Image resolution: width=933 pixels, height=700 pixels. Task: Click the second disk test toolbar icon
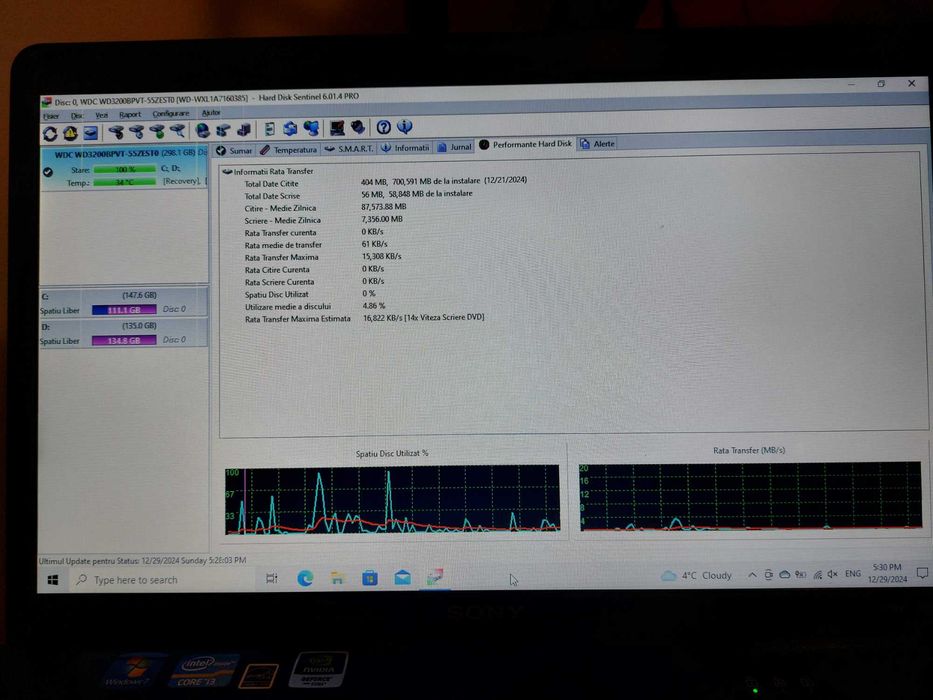(137, 132)
